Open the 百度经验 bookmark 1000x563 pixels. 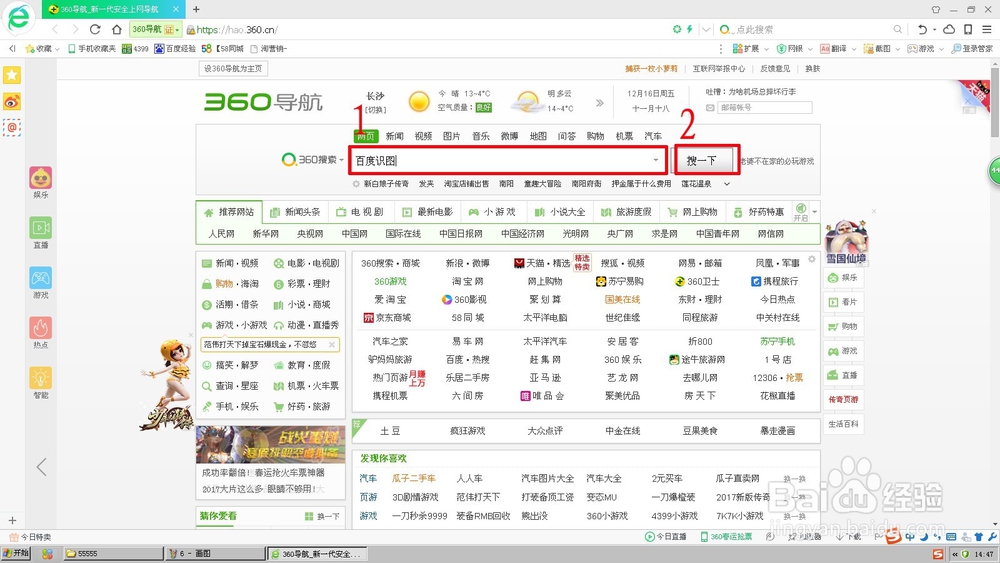point(175,48)
